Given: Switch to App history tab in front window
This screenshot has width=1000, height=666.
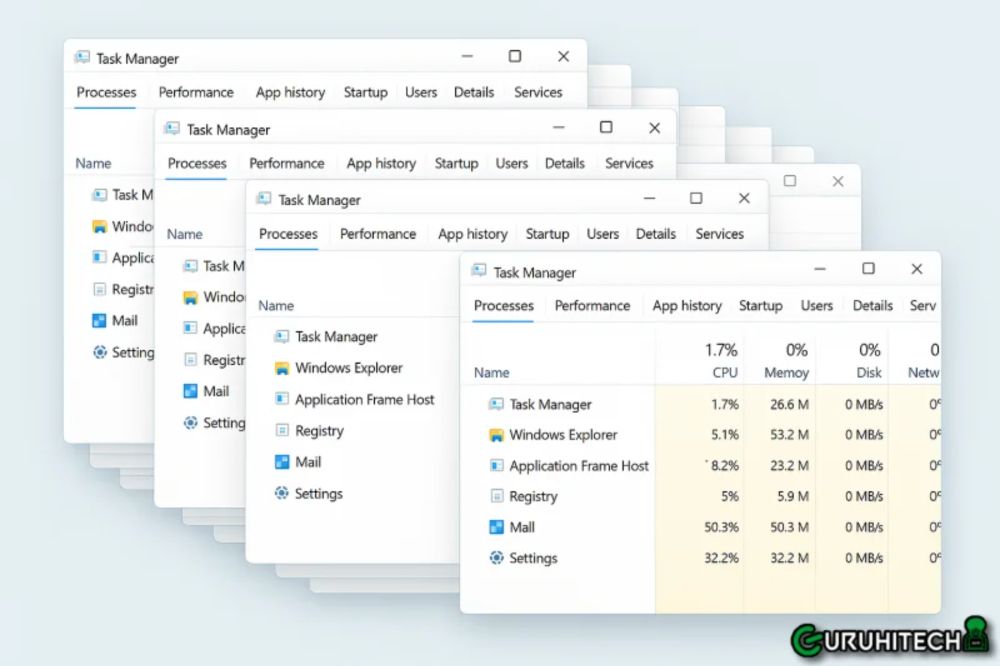Looking at the screenshot, I should 687,306.
